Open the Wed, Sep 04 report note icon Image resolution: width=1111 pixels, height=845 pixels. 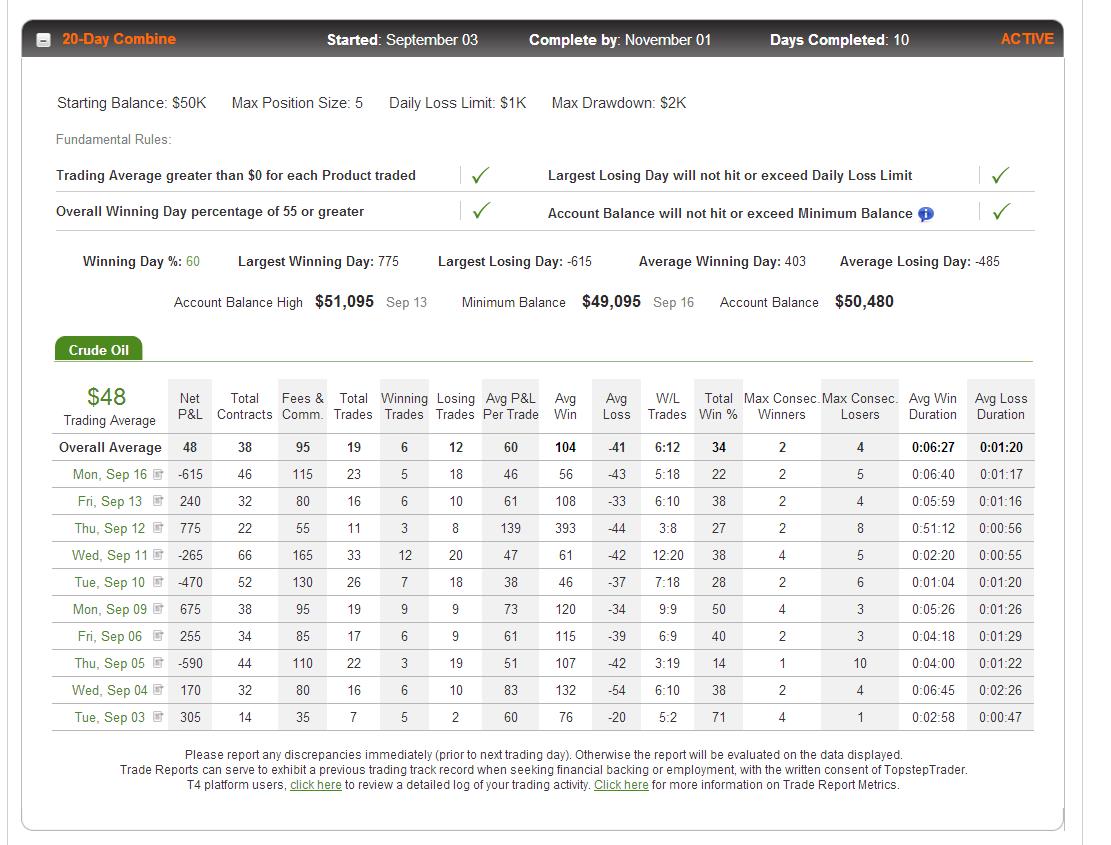[x=158, y=690]
